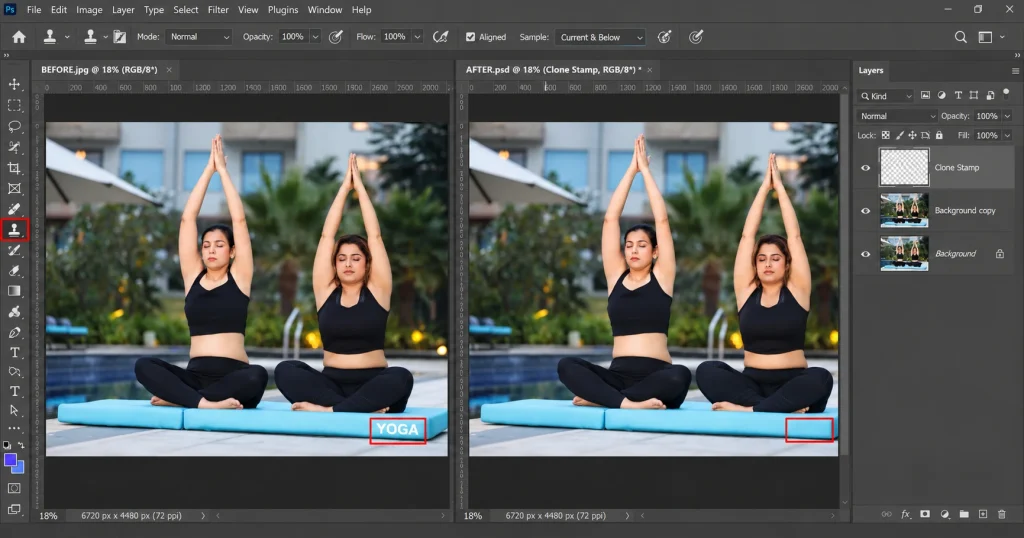Select the Crop tool
Viewport: 1024px width, 538px height.
14,168
